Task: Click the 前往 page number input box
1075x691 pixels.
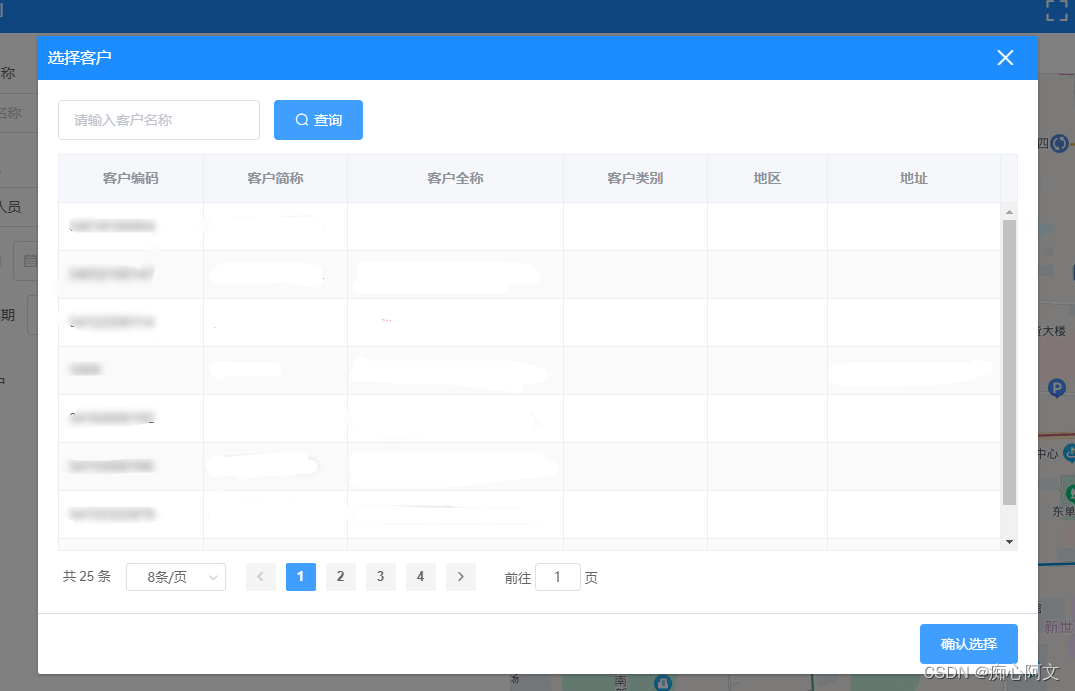Action: coord(557,577)
